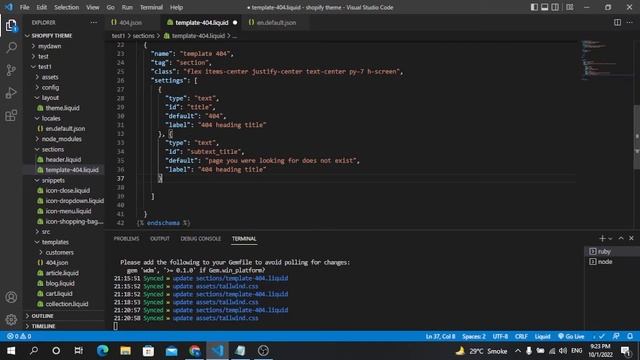Open Google Chrome from the taskbar
Viewport: 640px width, 360px height.
pyautogui.click(x=195, y=351)
